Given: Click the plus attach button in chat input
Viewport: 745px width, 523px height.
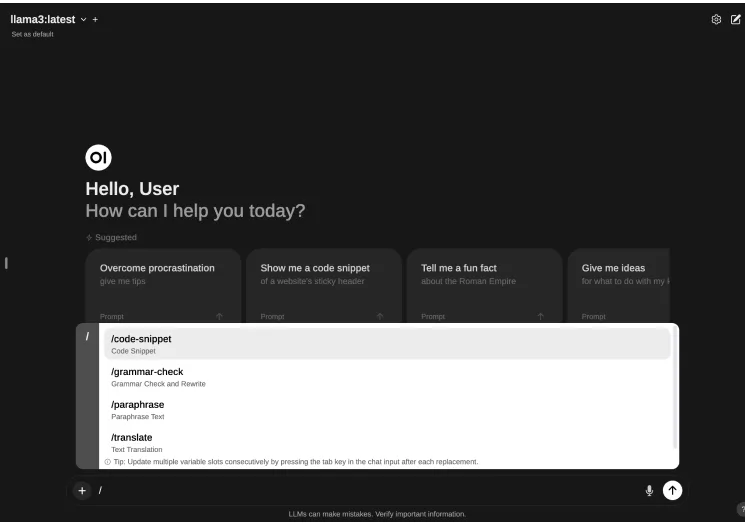Looking at the screenshot, I should click(82, 490).
